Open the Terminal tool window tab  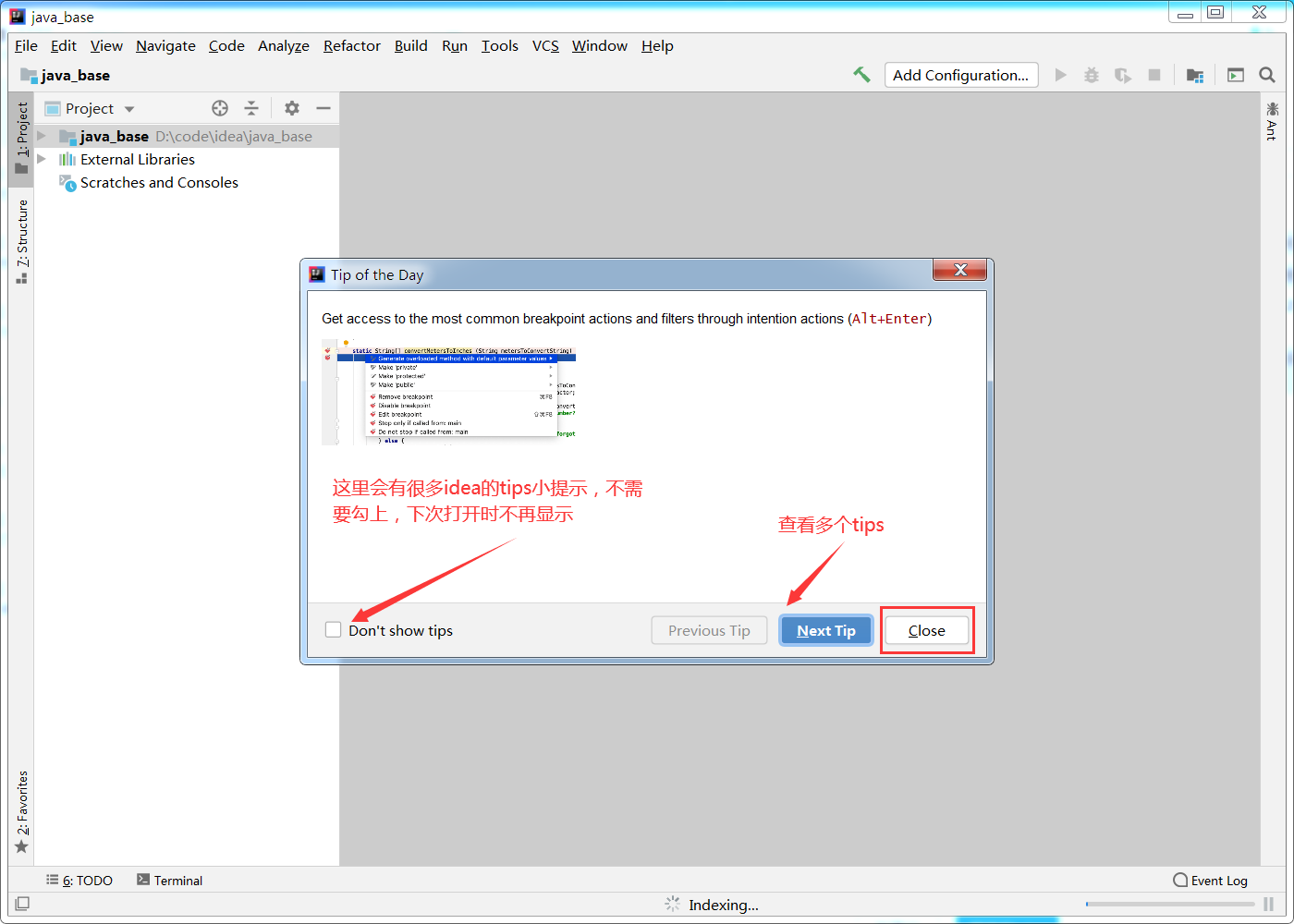click(170, 881)
